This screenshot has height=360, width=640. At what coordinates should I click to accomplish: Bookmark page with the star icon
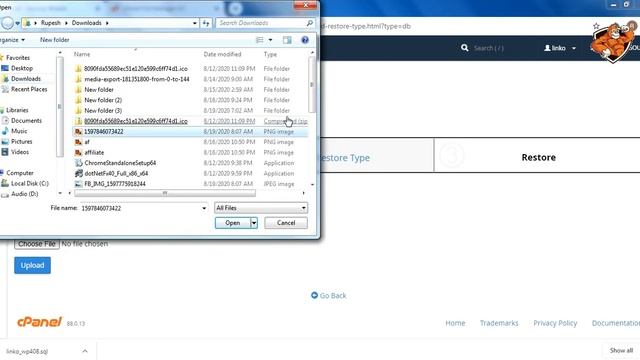point(596,26)
